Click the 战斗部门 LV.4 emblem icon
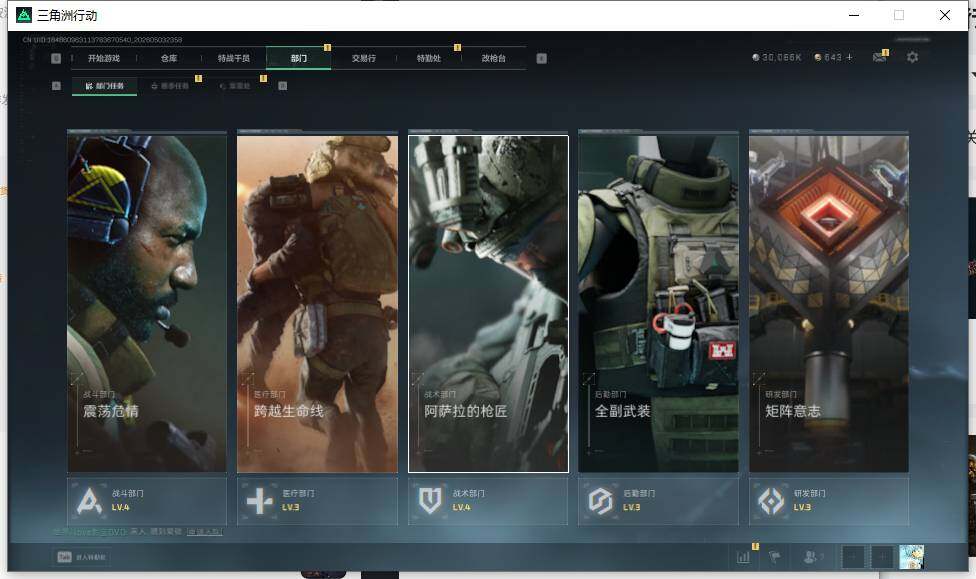976x579 pixels. pos(89,501)
